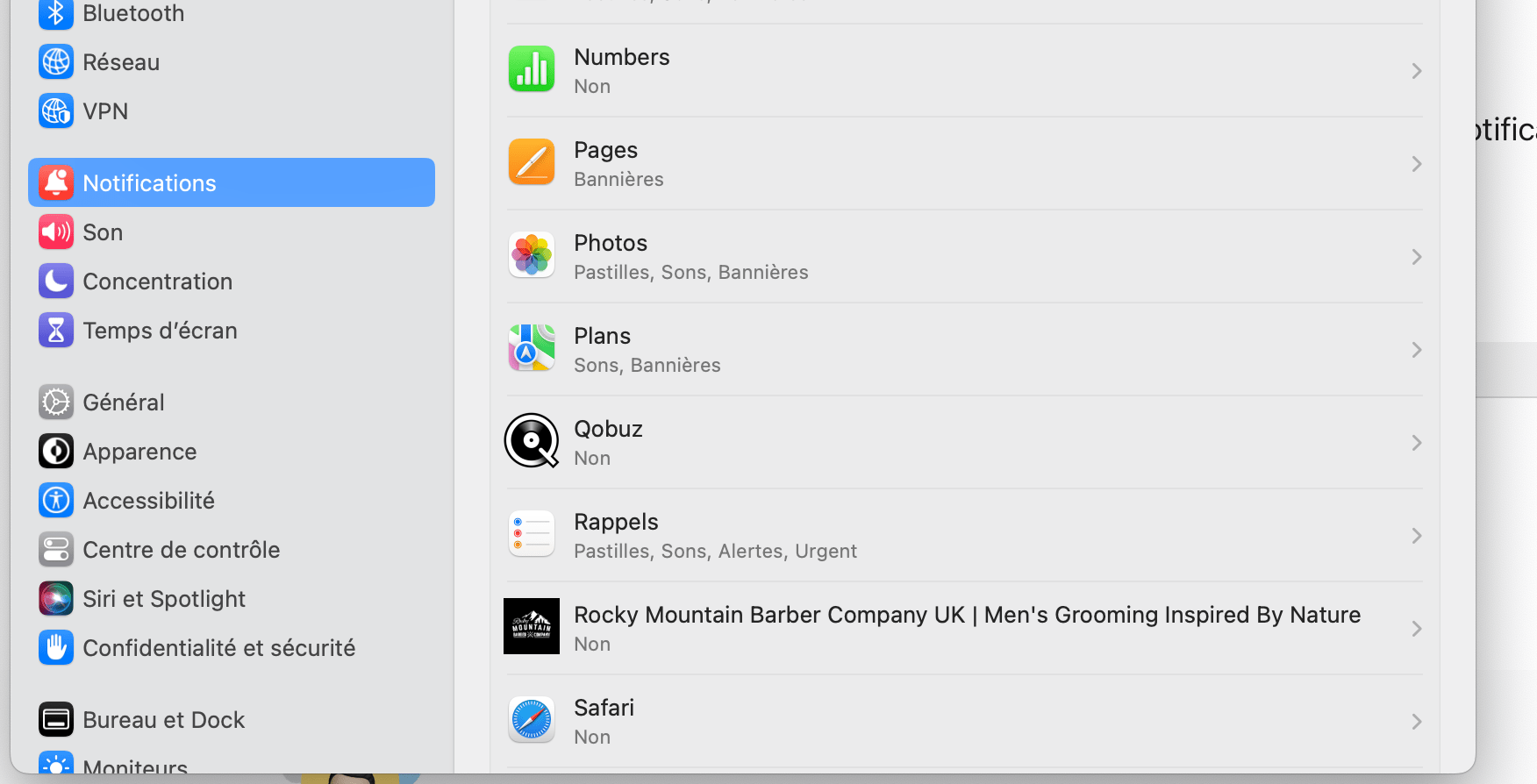Image resolution: width=1537 pixels, height=784 pixels.
Task: Select the highlighted Notifications sidebar item
Action: pos(232,182)
